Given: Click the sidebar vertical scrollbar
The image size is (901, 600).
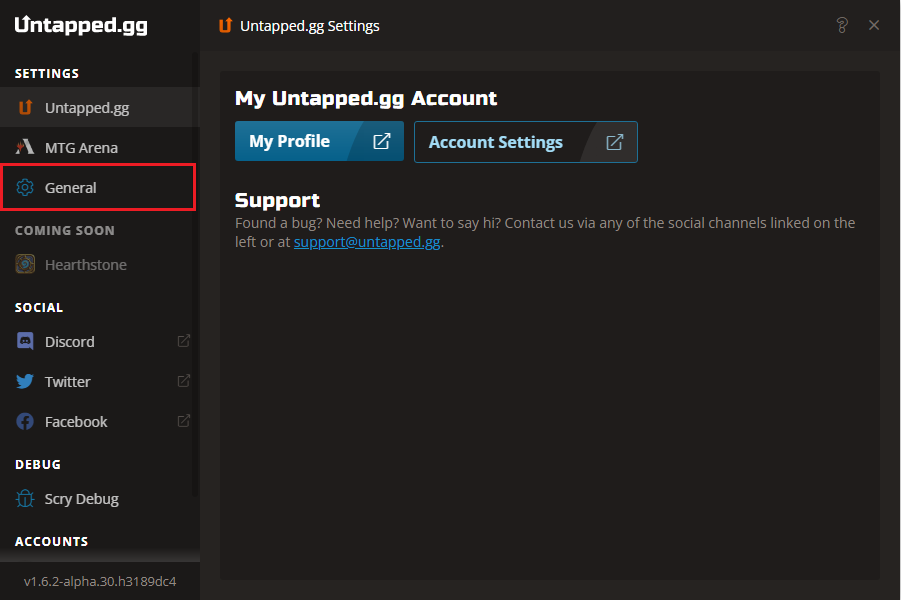Looking at the screenshot, I should (x=195, y=274).
